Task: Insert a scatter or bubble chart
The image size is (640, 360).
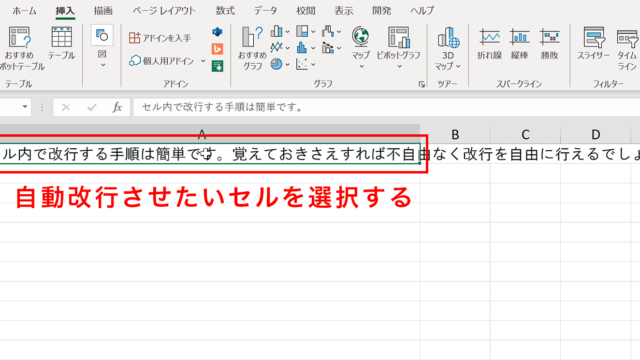Action: [302, 64]
